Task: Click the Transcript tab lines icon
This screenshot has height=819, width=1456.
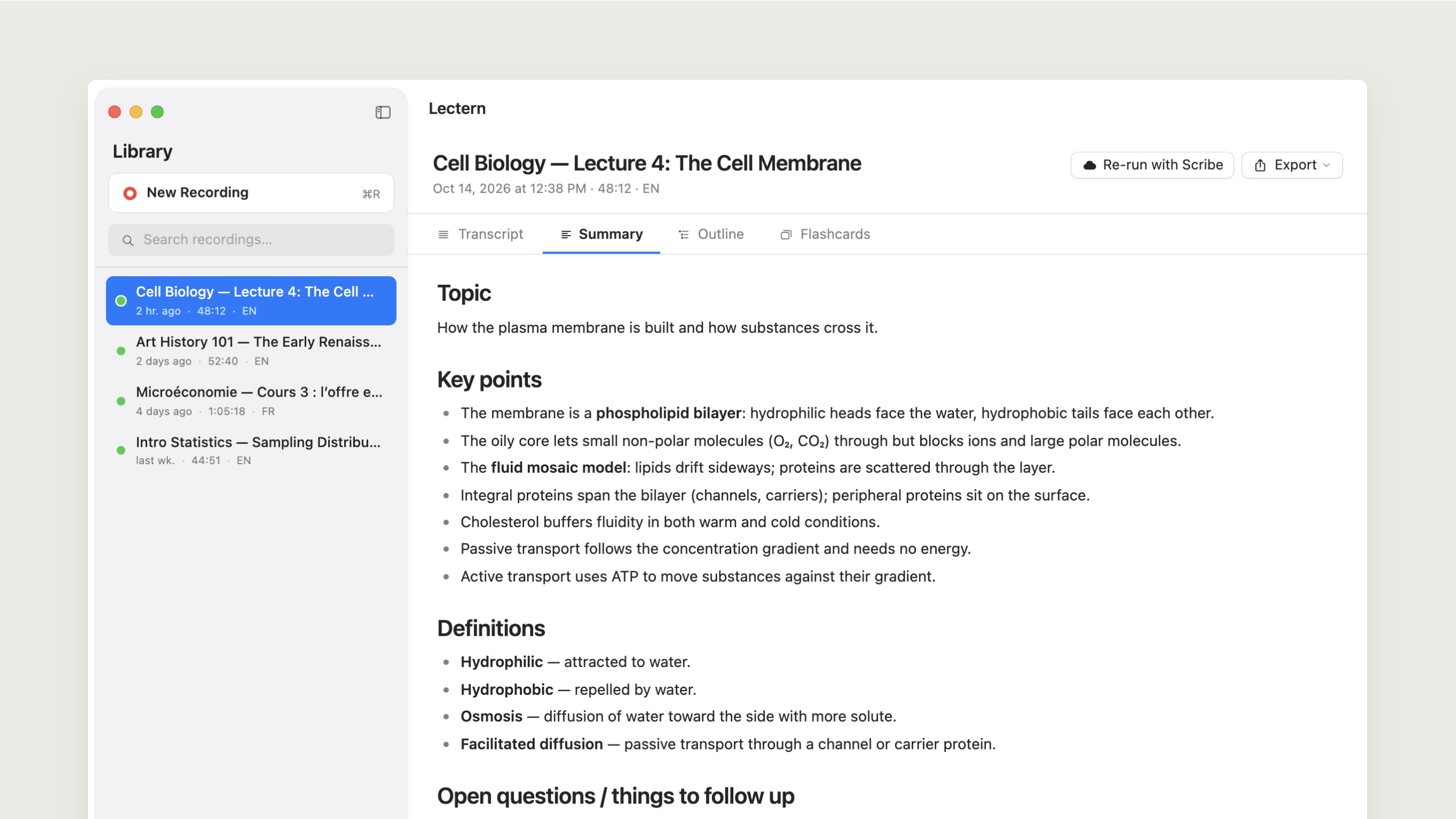Action: pos(443,234)
